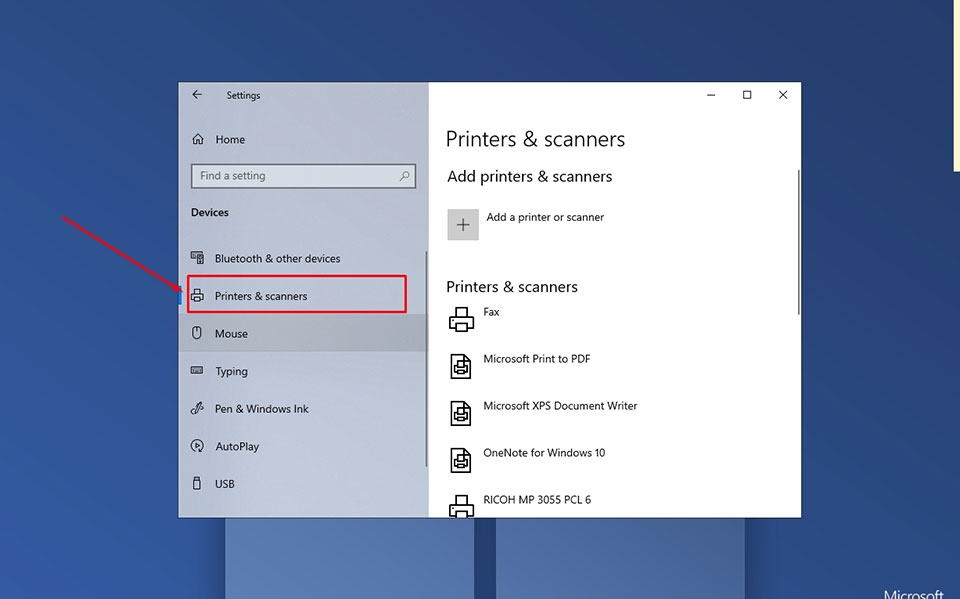Select OneNote for Windows 10 printer
The height and width of the screenshot is (599, 960).
(544, 453)
